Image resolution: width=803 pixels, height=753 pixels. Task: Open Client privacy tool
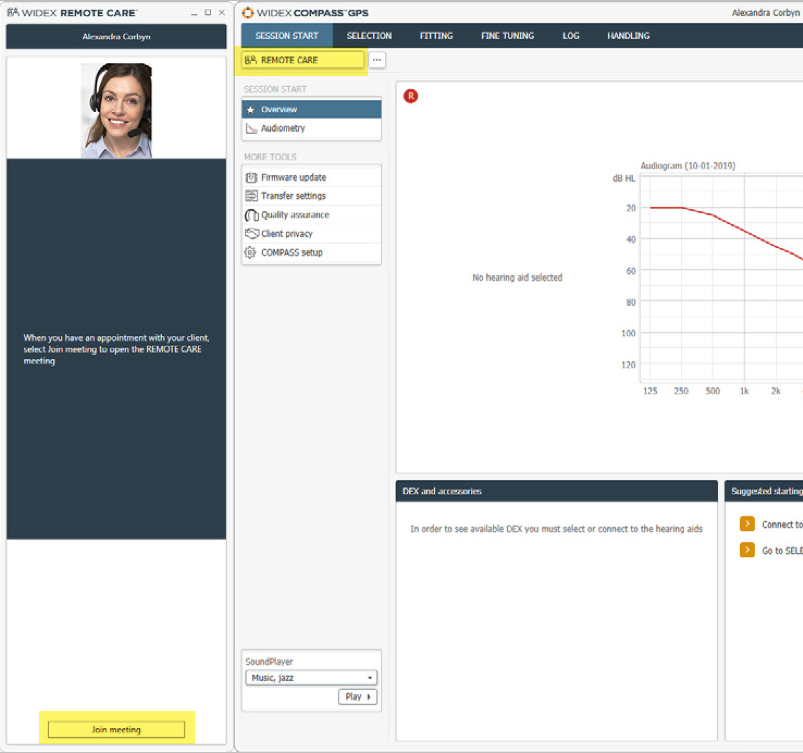[x=311, y=234]
